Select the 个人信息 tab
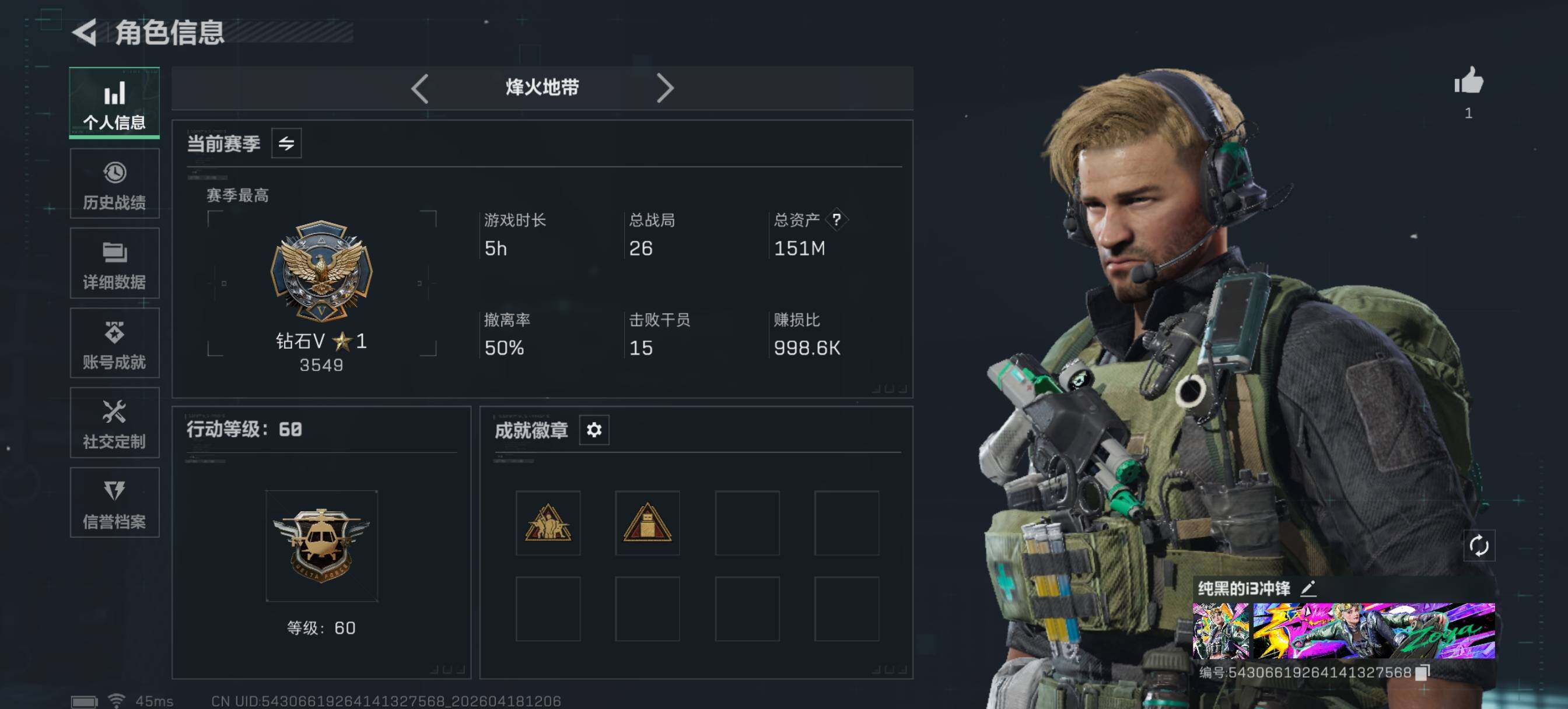1568x709 pixels. tap(114, 103)
